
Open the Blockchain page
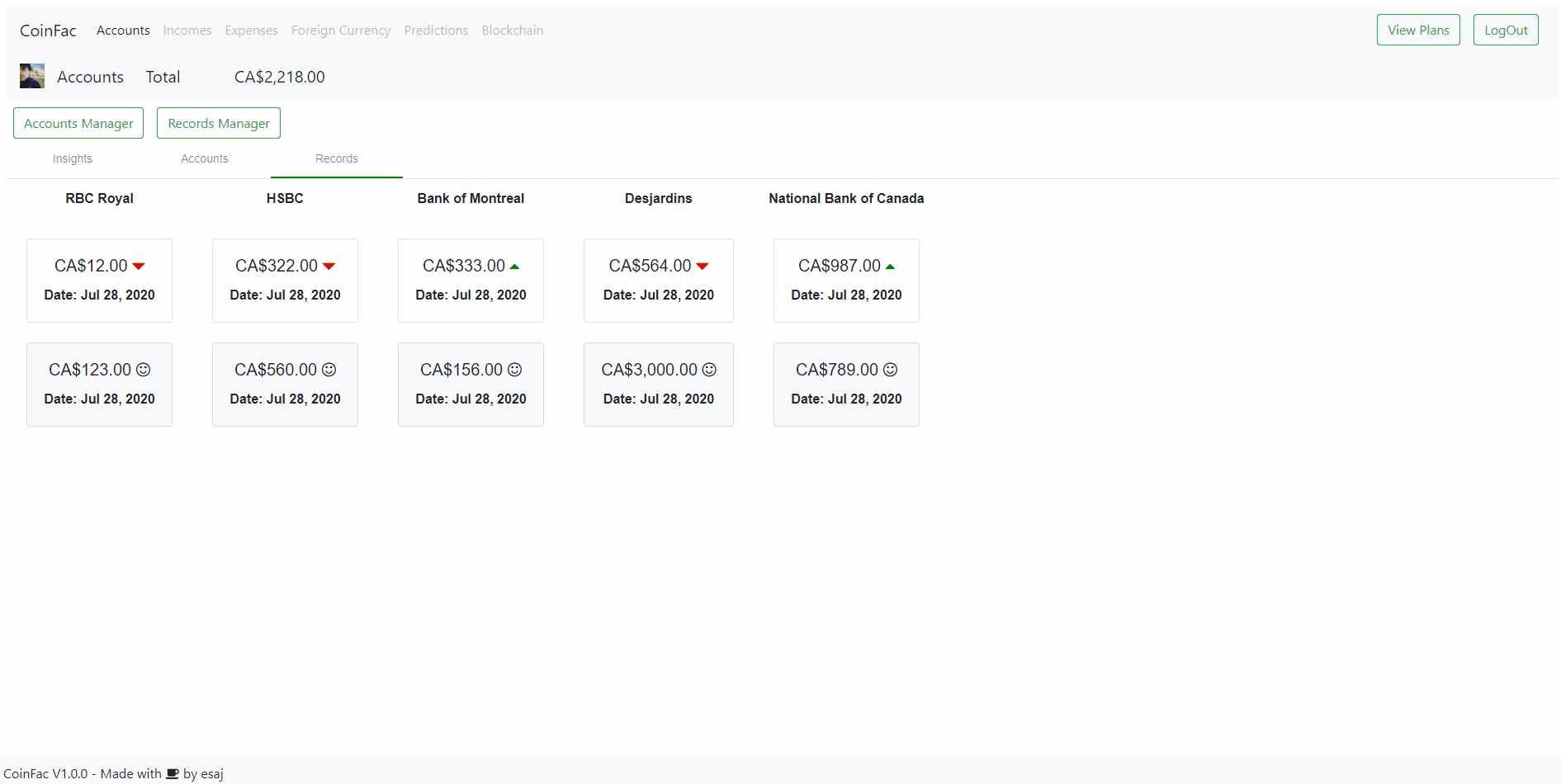pyautogui.click(x=513, y=31)
